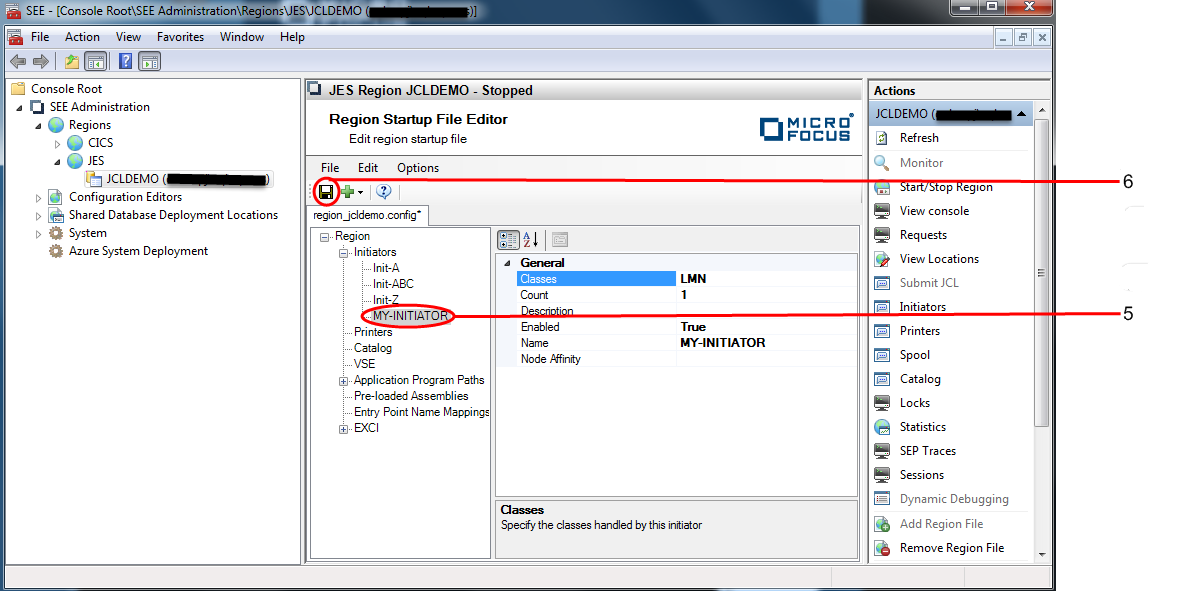Click Remove Region File action

click(952, 548)
